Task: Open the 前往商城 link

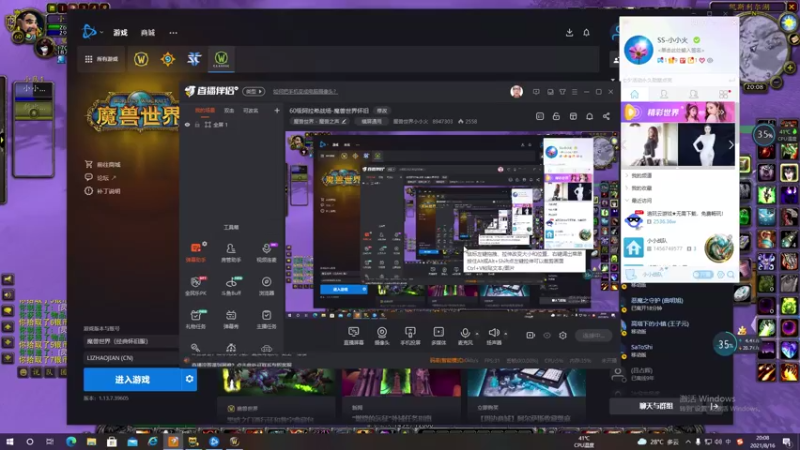Action: tap(103, 164)
